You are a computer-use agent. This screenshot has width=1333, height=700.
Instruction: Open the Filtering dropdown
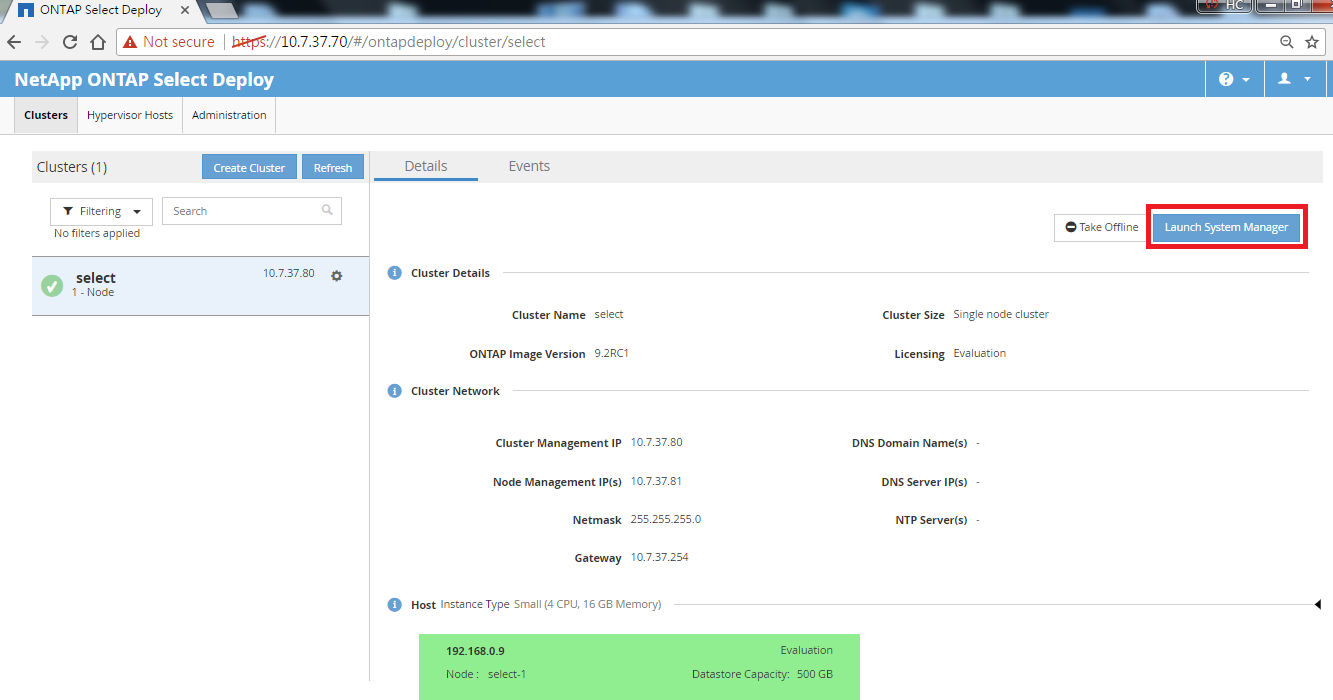101,211
